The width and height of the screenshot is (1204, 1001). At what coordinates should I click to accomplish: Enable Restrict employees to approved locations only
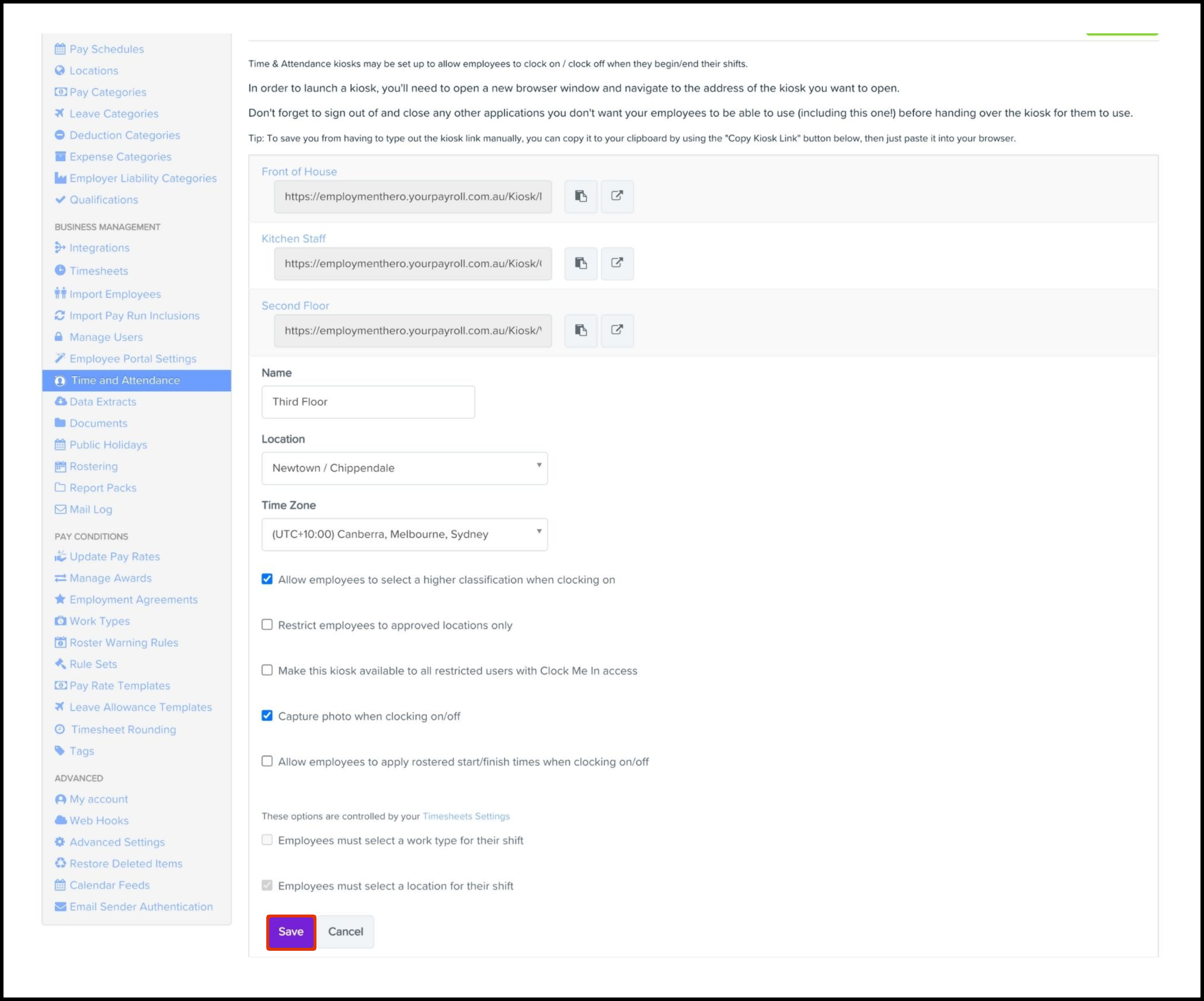tap(267, 624)
